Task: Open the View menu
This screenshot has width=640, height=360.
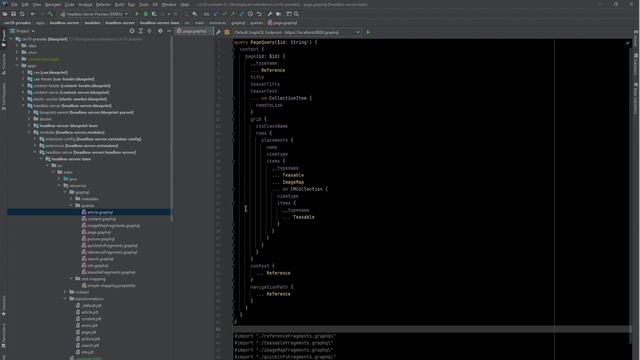Action: [37, 4]
